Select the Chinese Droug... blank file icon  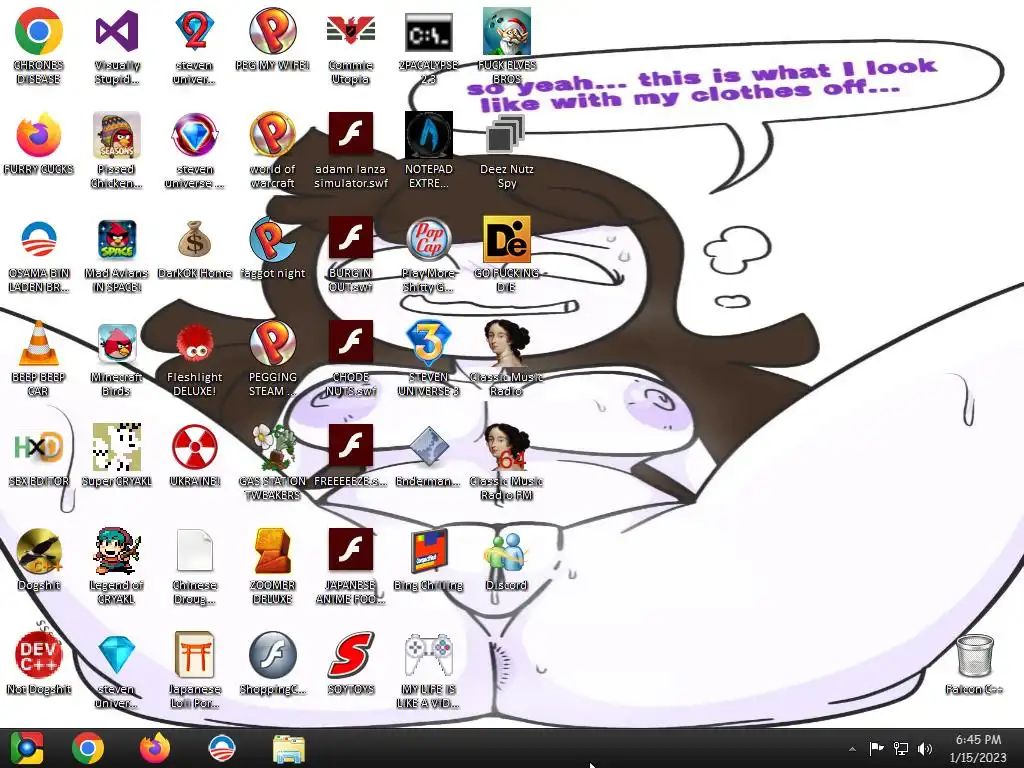(195, 551)
